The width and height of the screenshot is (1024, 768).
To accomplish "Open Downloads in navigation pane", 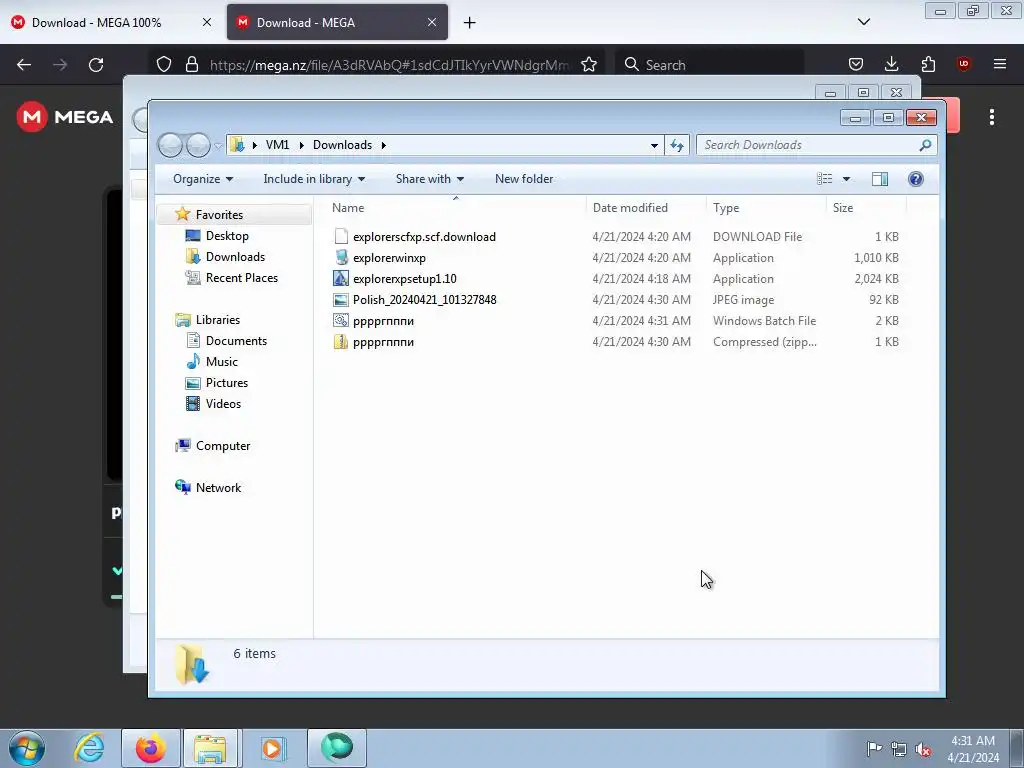I will tap(235, 257).
